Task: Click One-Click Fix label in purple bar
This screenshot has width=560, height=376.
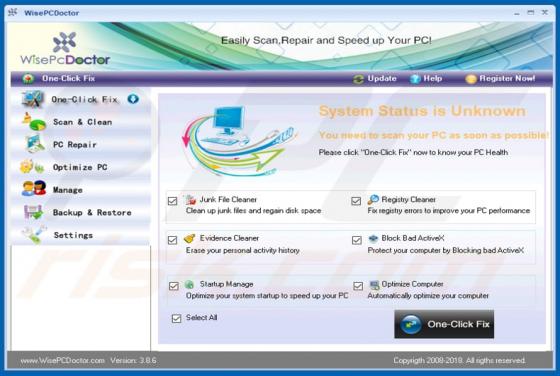Action: click(x=69, y=79)
